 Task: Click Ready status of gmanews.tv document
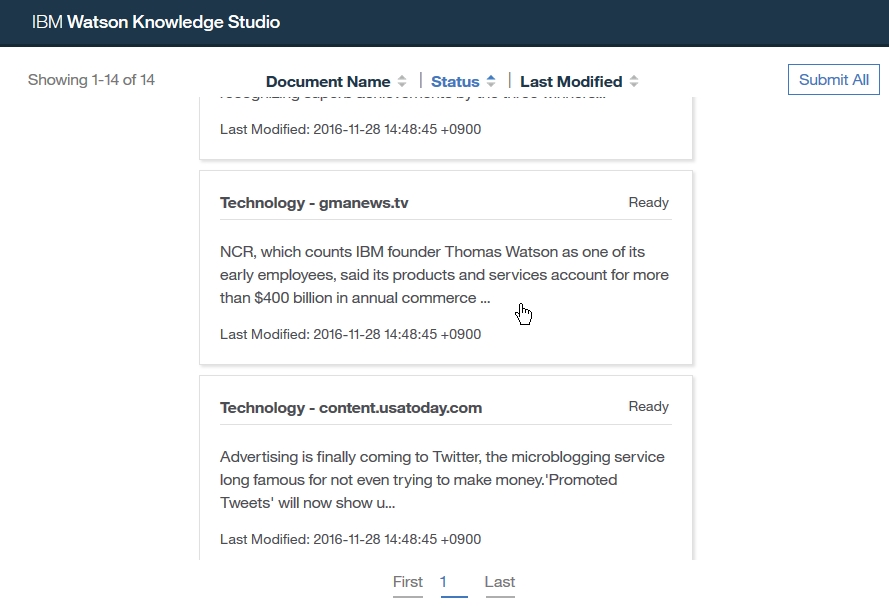[648, 203]
